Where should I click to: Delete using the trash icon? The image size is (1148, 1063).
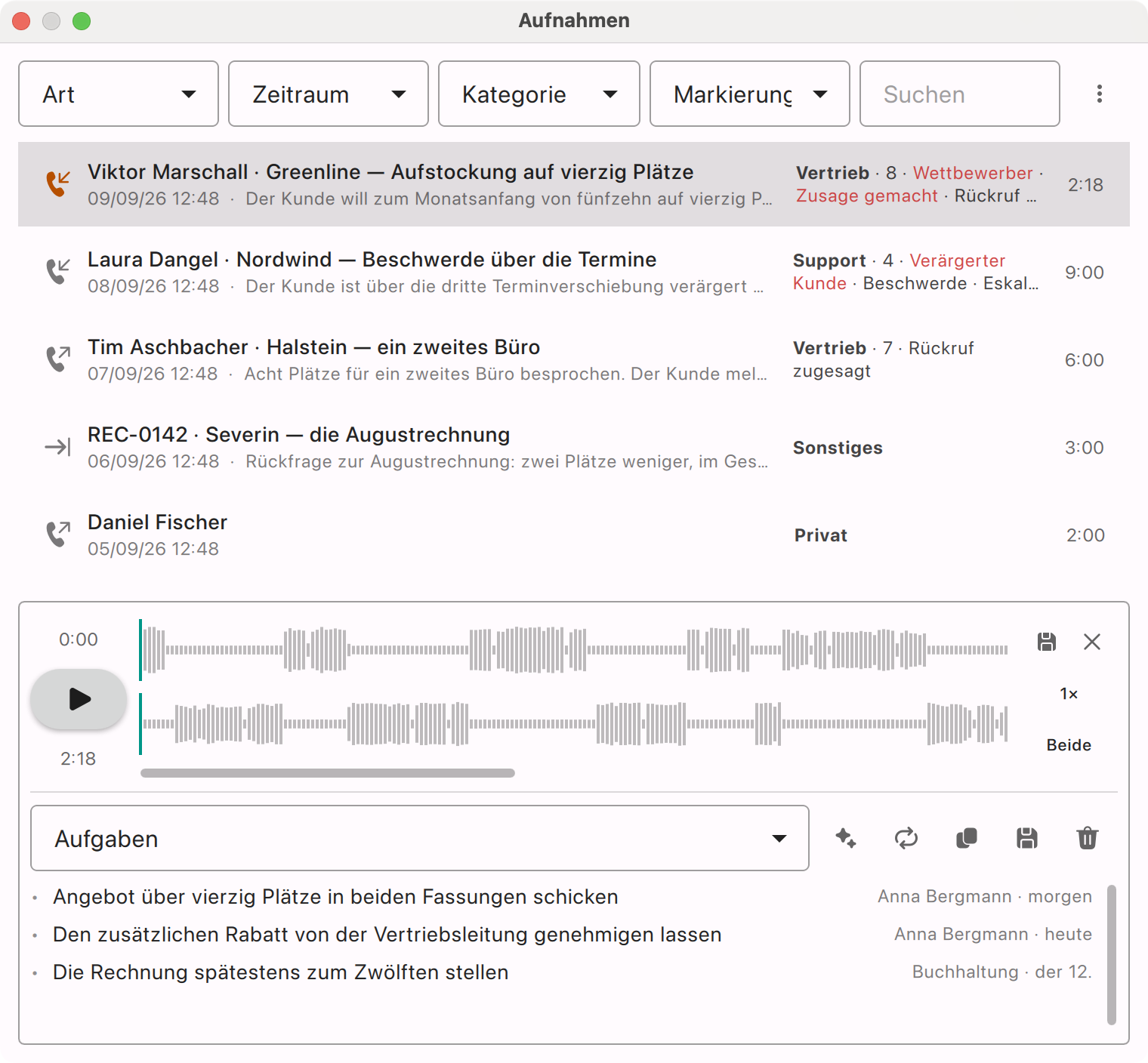(x=1088, y=838)
